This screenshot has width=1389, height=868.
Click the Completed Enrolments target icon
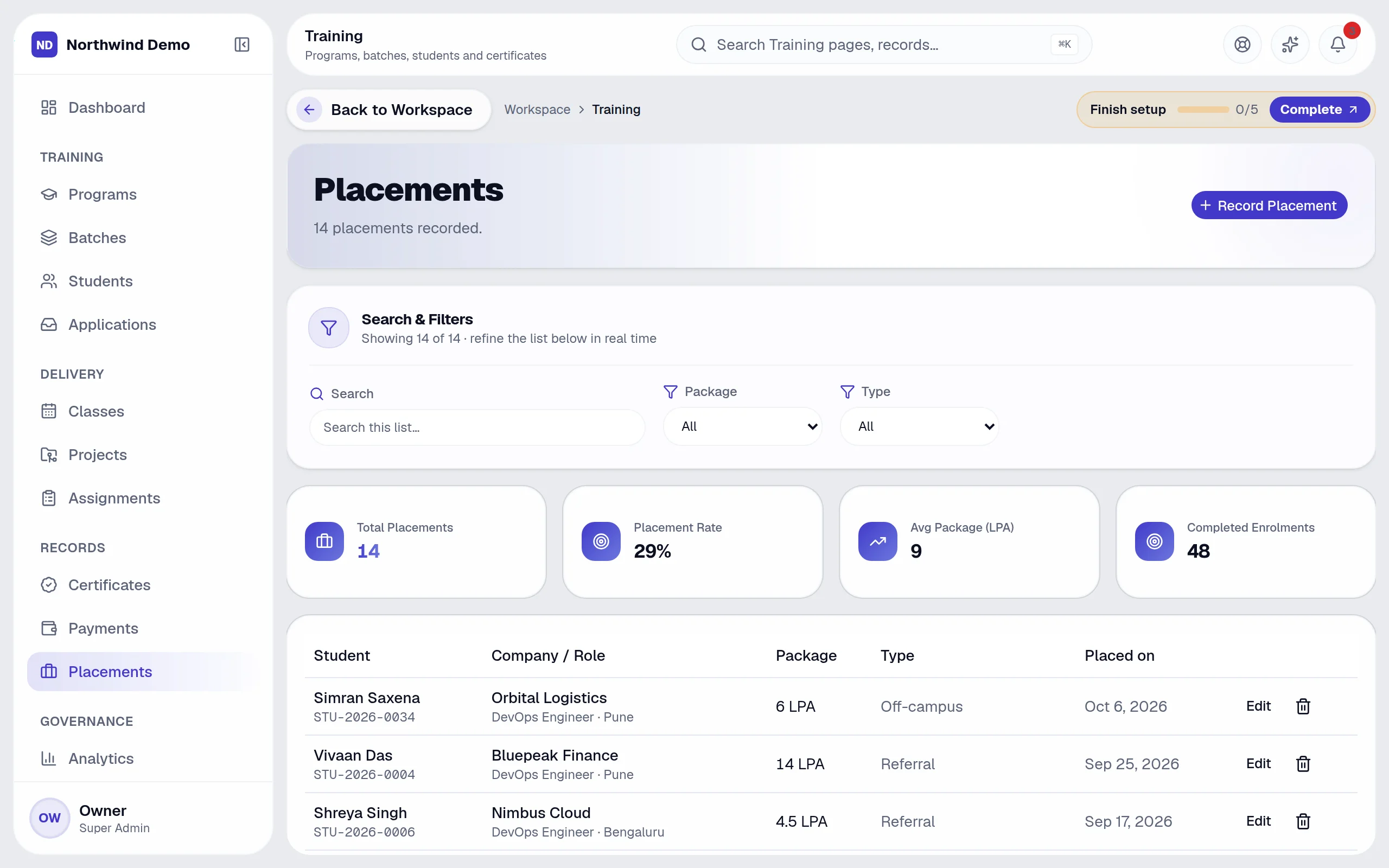(x=1154, y=541)
